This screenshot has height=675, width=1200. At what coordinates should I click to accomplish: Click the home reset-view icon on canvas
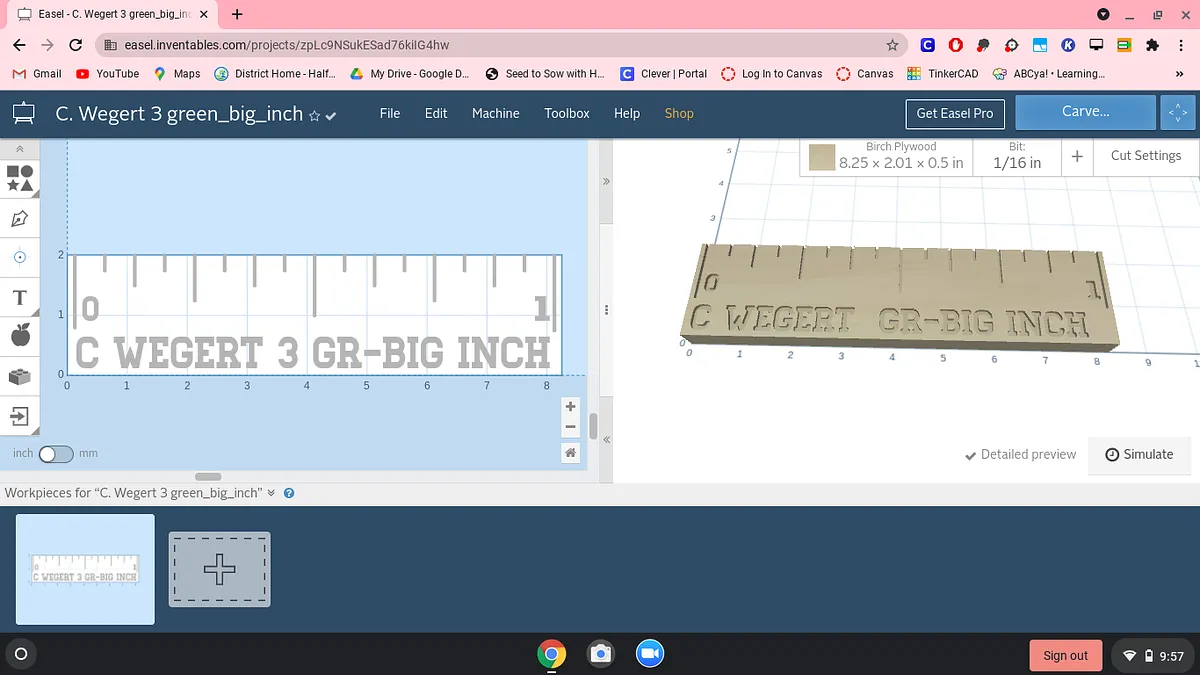point(570,453)
